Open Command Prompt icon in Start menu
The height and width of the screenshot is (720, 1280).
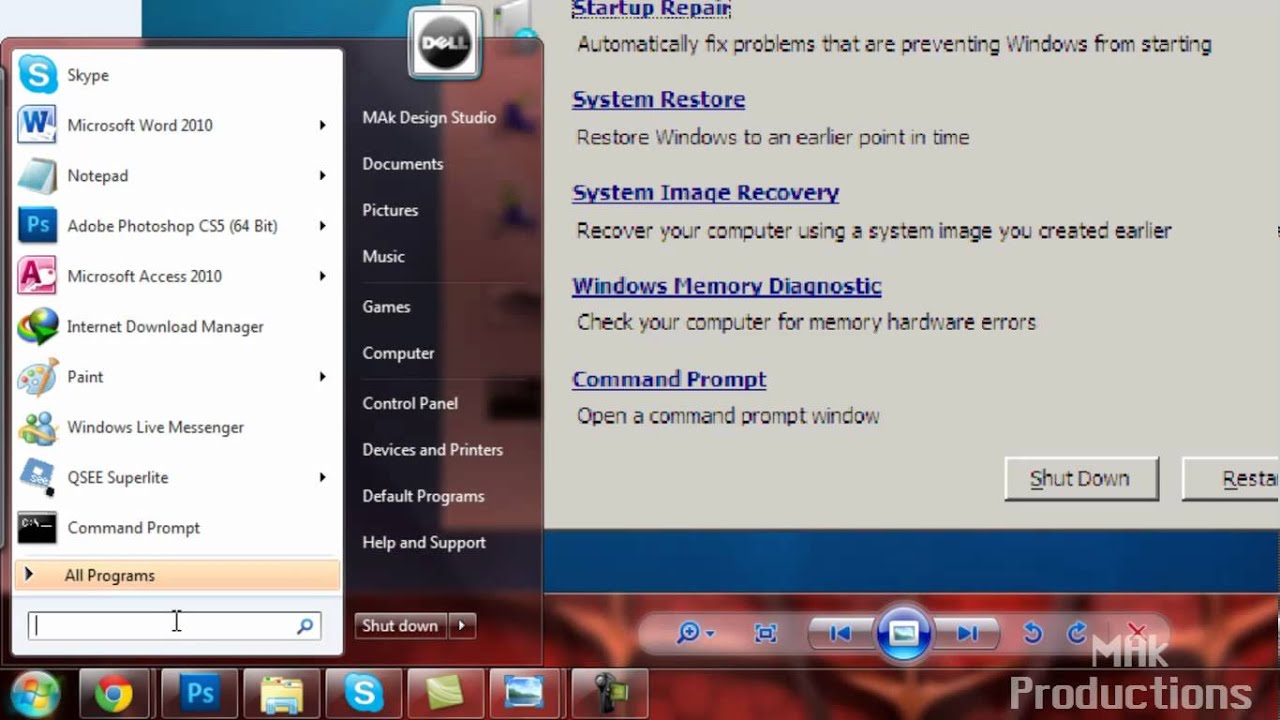(x=38, y=528)
